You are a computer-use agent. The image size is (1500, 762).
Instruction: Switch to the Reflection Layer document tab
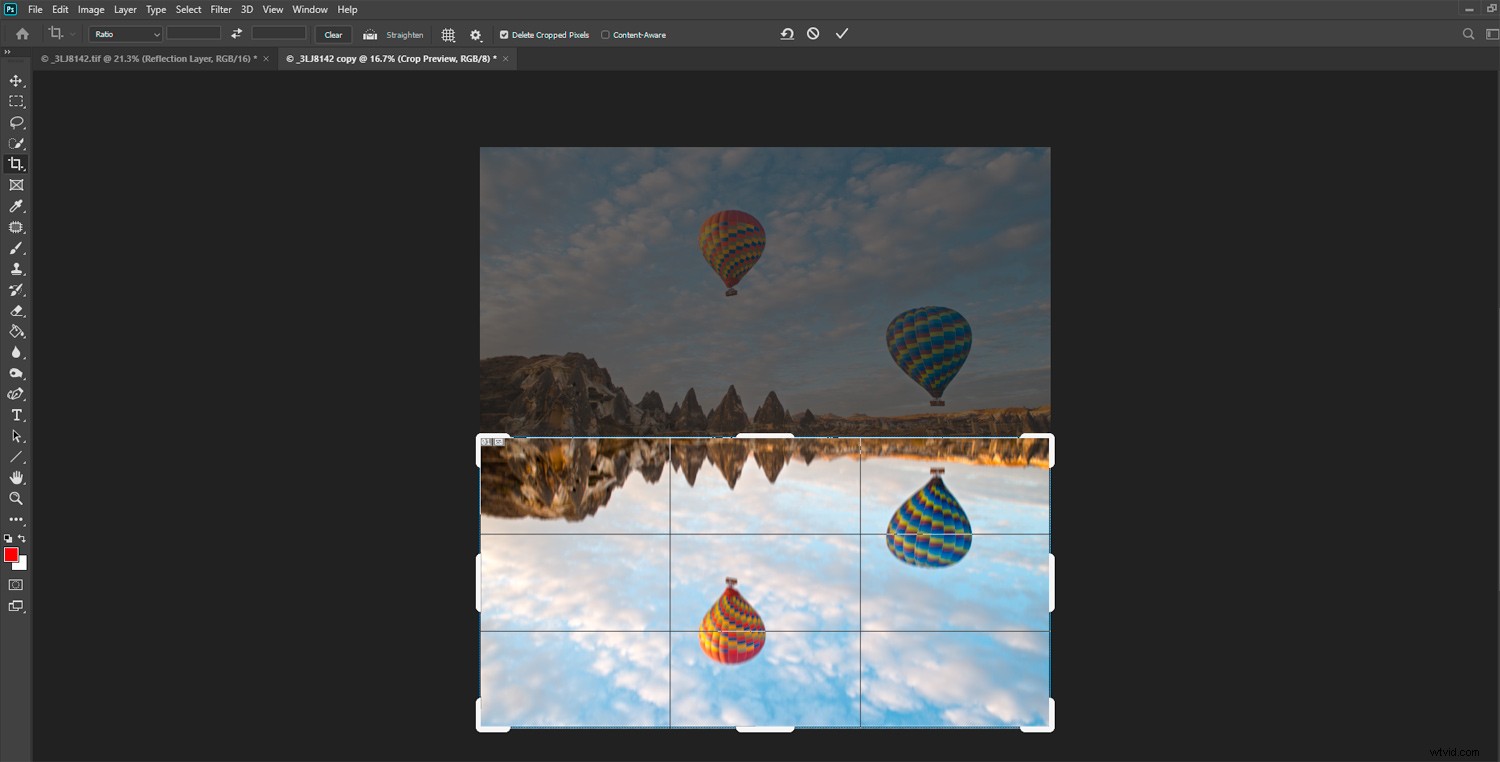pyautogui.click(x=150, y=58)
